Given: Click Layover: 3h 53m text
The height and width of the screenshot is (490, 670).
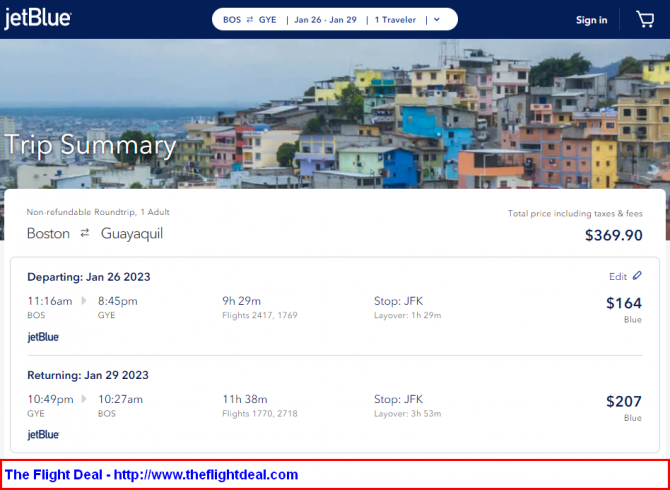Looking at the screenshot, I should pos(408,414).
